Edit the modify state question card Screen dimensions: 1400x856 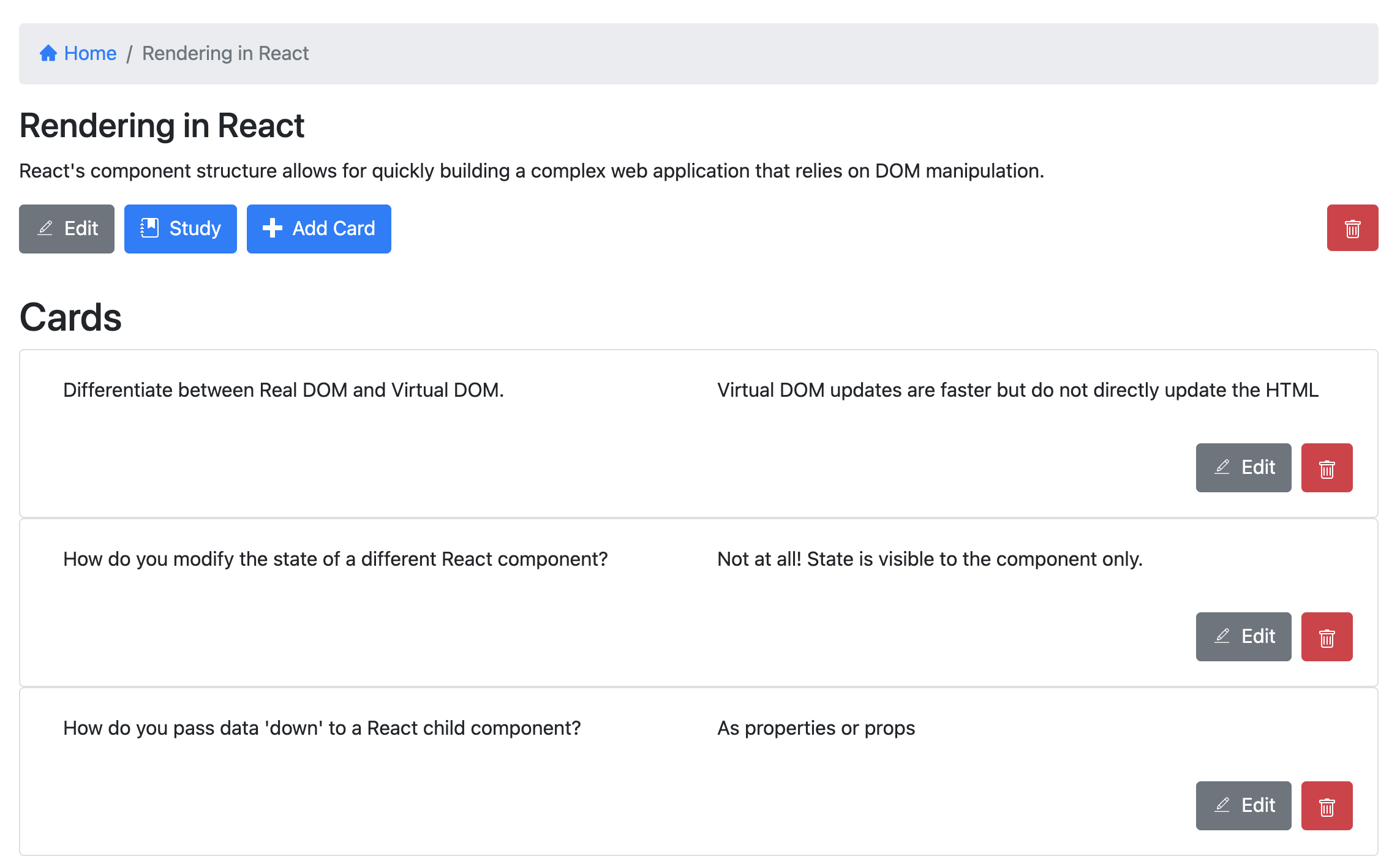(x=1243, y=636)
